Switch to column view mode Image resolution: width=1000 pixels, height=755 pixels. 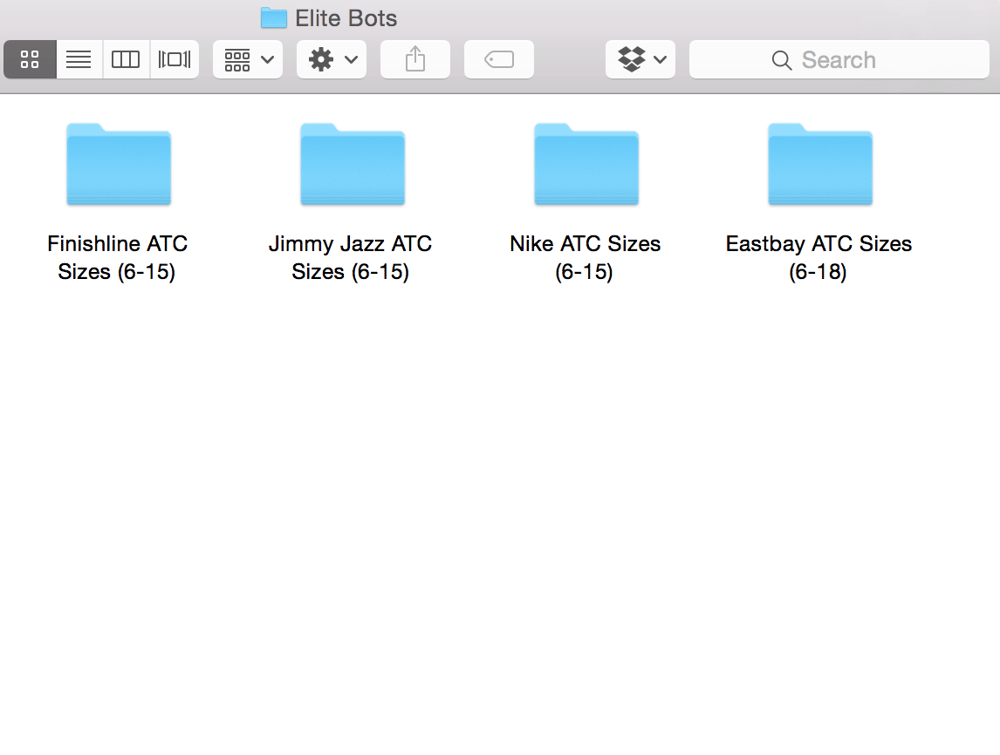coord(126,59)
